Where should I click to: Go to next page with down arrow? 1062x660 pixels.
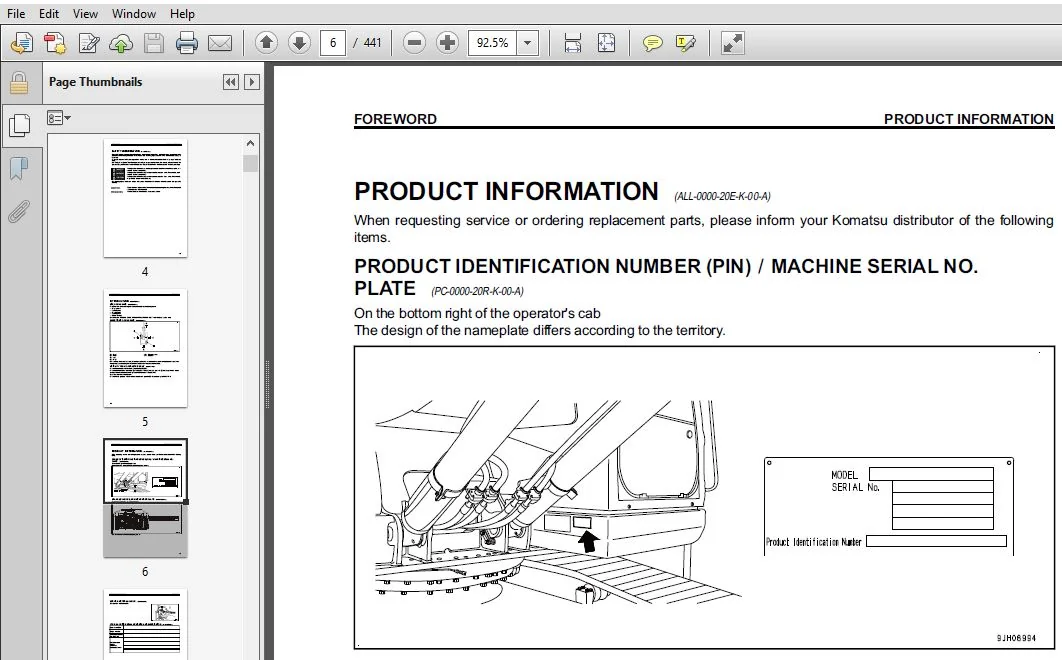tap(299, 43)
